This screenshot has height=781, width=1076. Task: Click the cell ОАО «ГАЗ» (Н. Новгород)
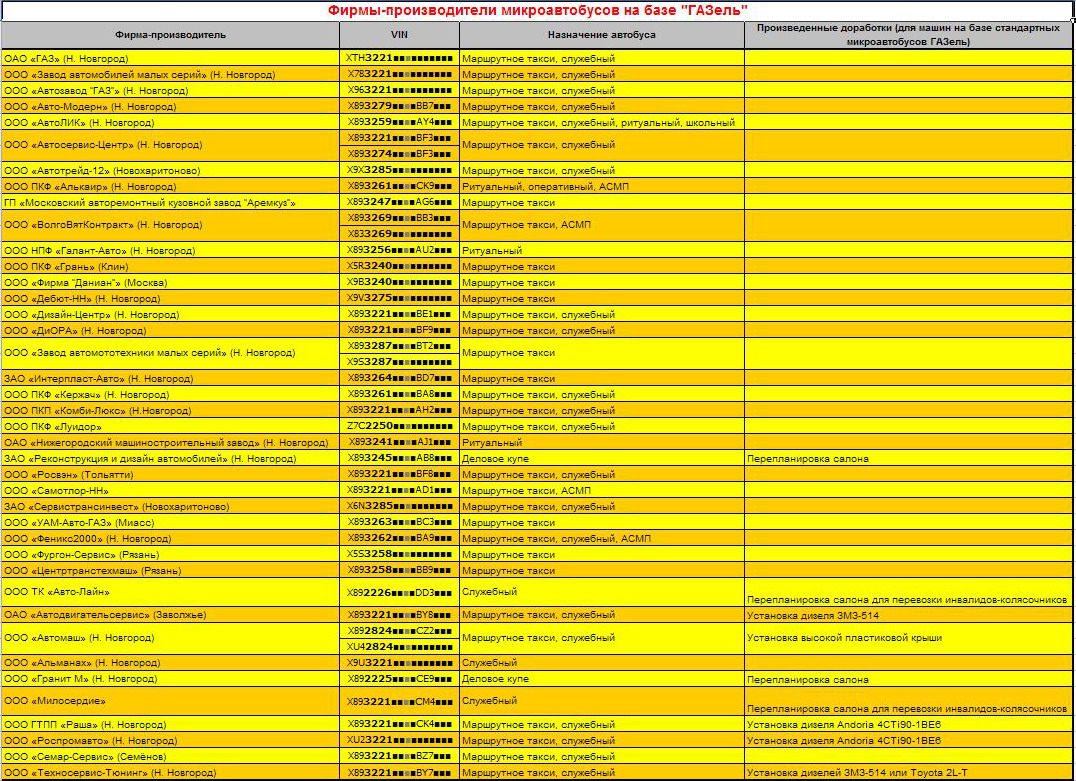pyautogui.click(x=170, y=58)
